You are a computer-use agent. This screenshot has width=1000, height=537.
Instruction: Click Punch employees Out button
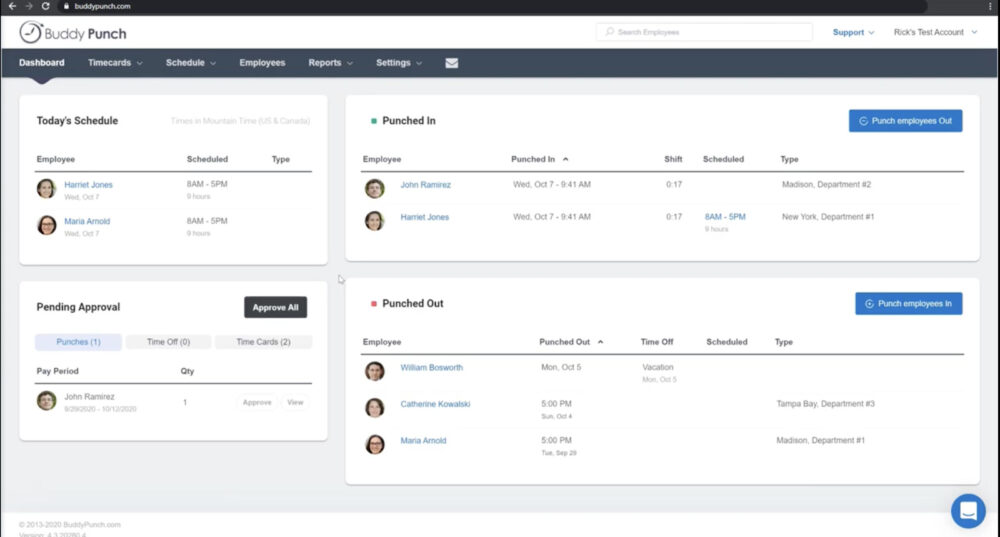click(x=905, y=121)
